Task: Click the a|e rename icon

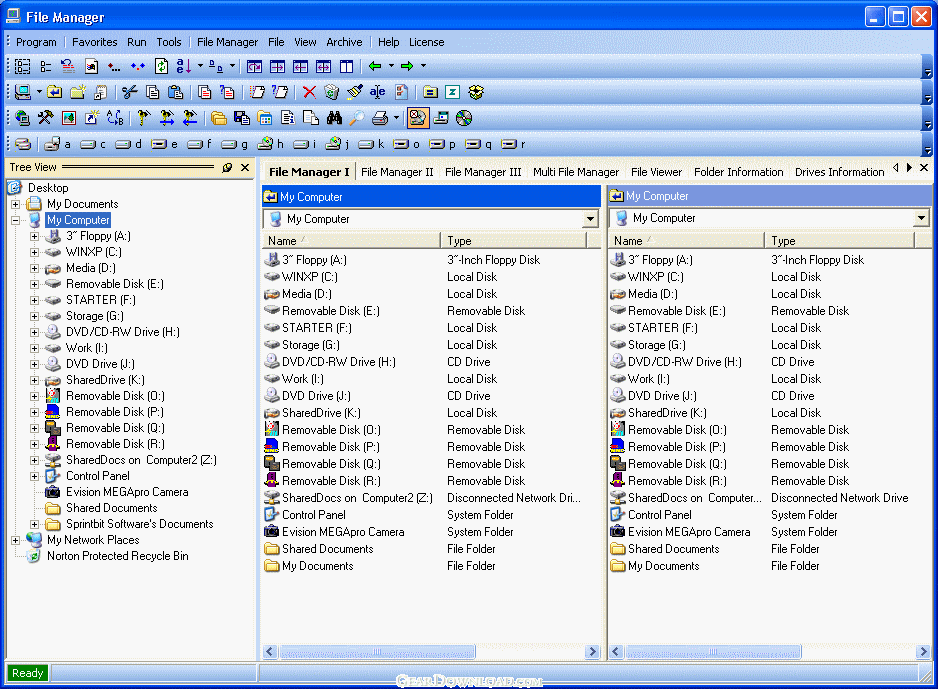Action: point(377,92)
